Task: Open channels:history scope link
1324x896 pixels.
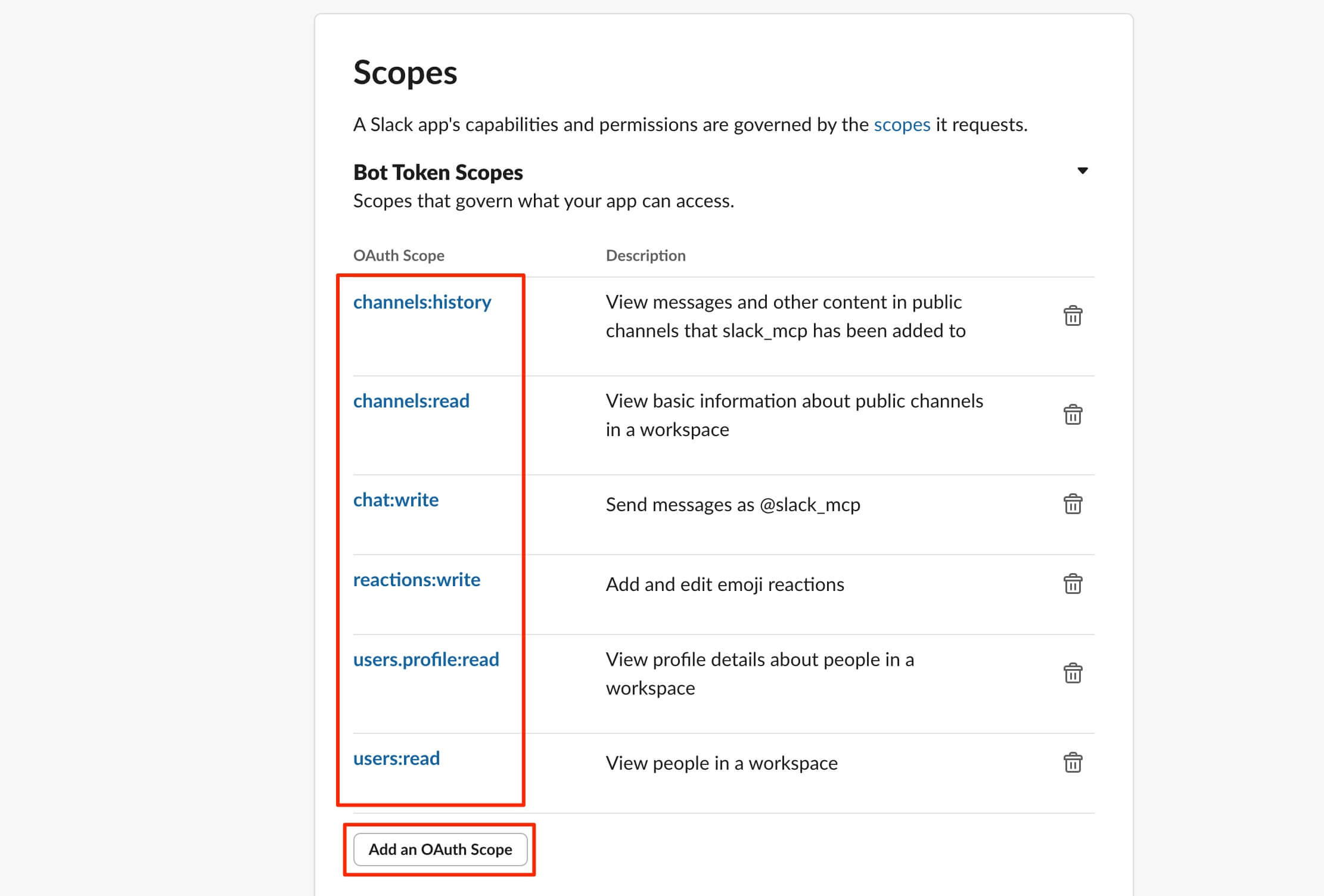Action: 422,302
